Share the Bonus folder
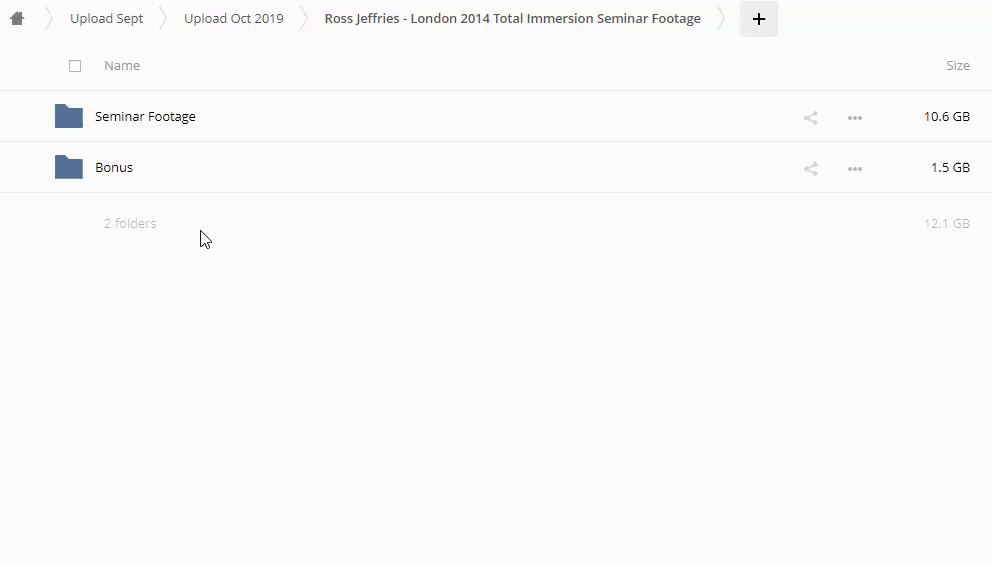 coord(811,169)
